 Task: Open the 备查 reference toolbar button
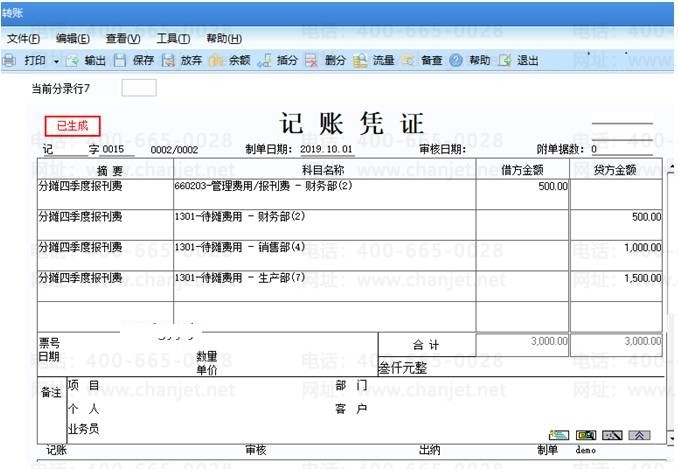click(x=422, y=61)
